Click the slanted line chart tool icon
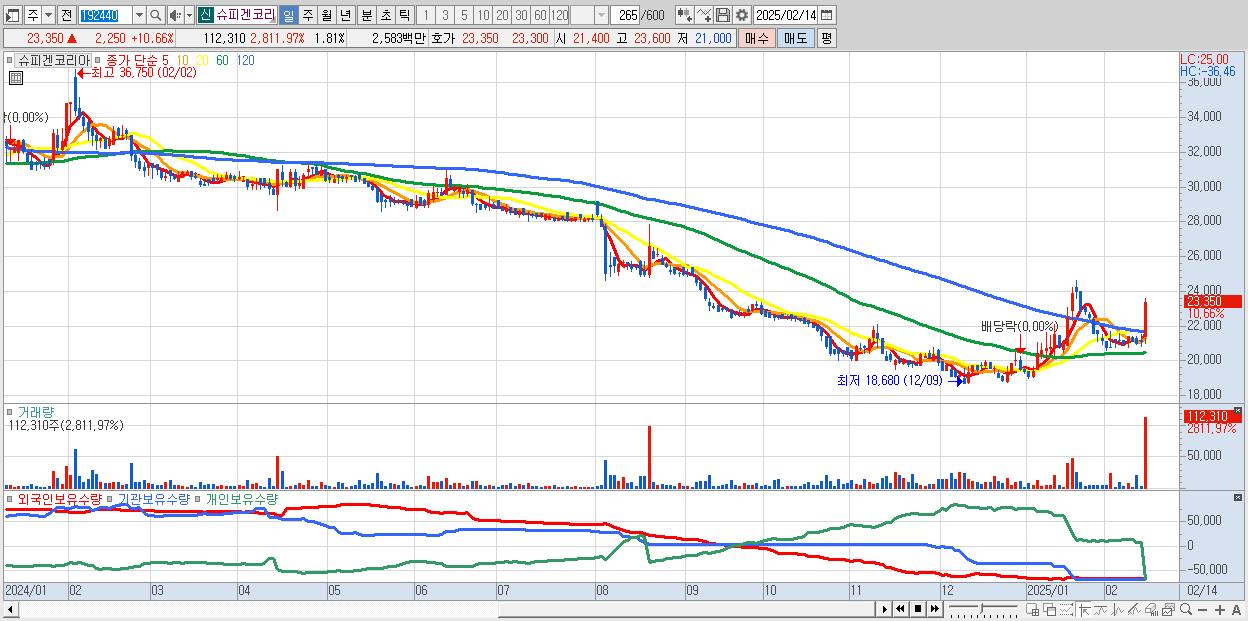This screenshot has height=621, width=1248. [1134, 609]
